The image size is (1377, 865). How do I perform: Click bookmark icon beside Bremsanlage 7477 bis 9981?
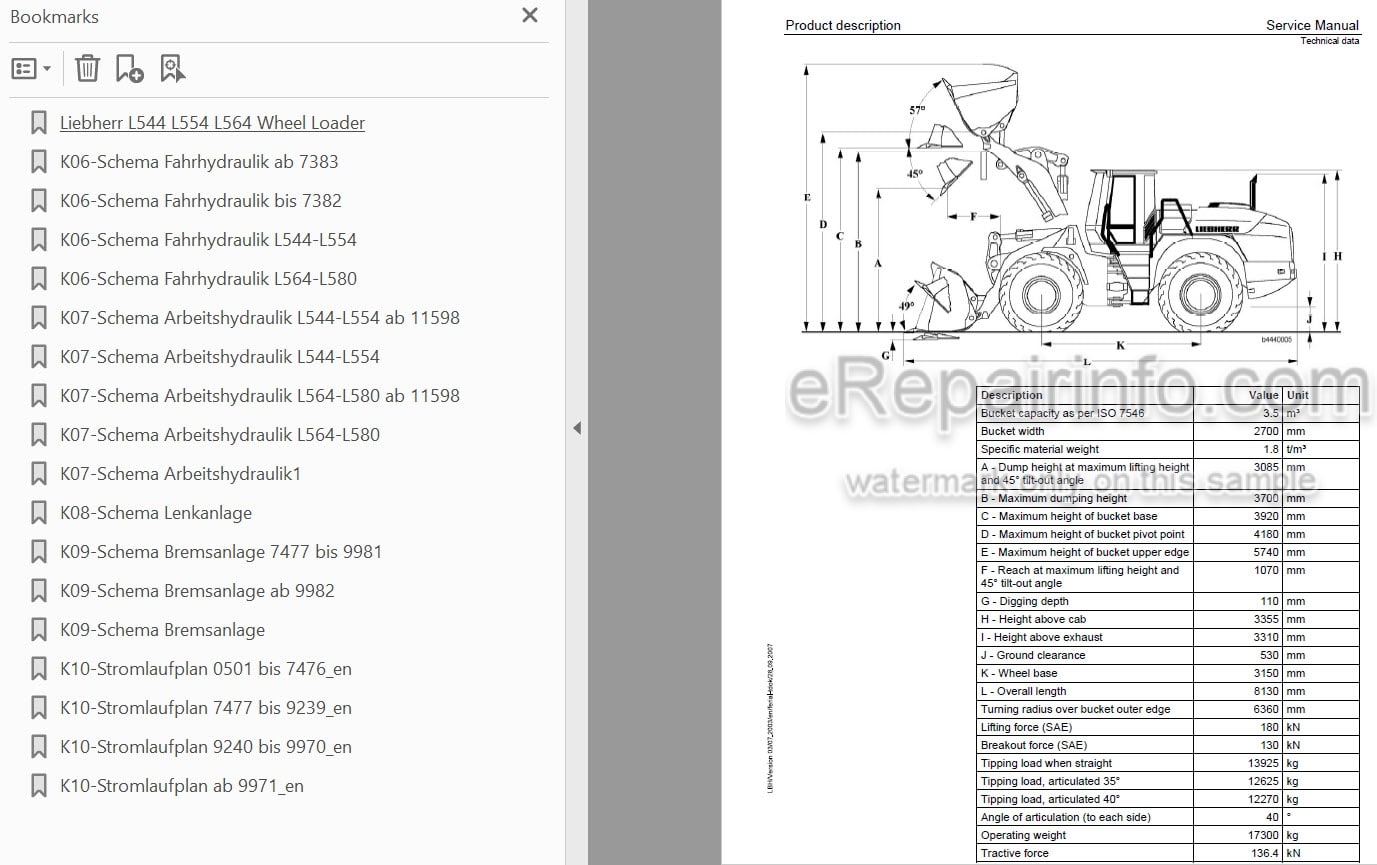[x=39, y=552]
